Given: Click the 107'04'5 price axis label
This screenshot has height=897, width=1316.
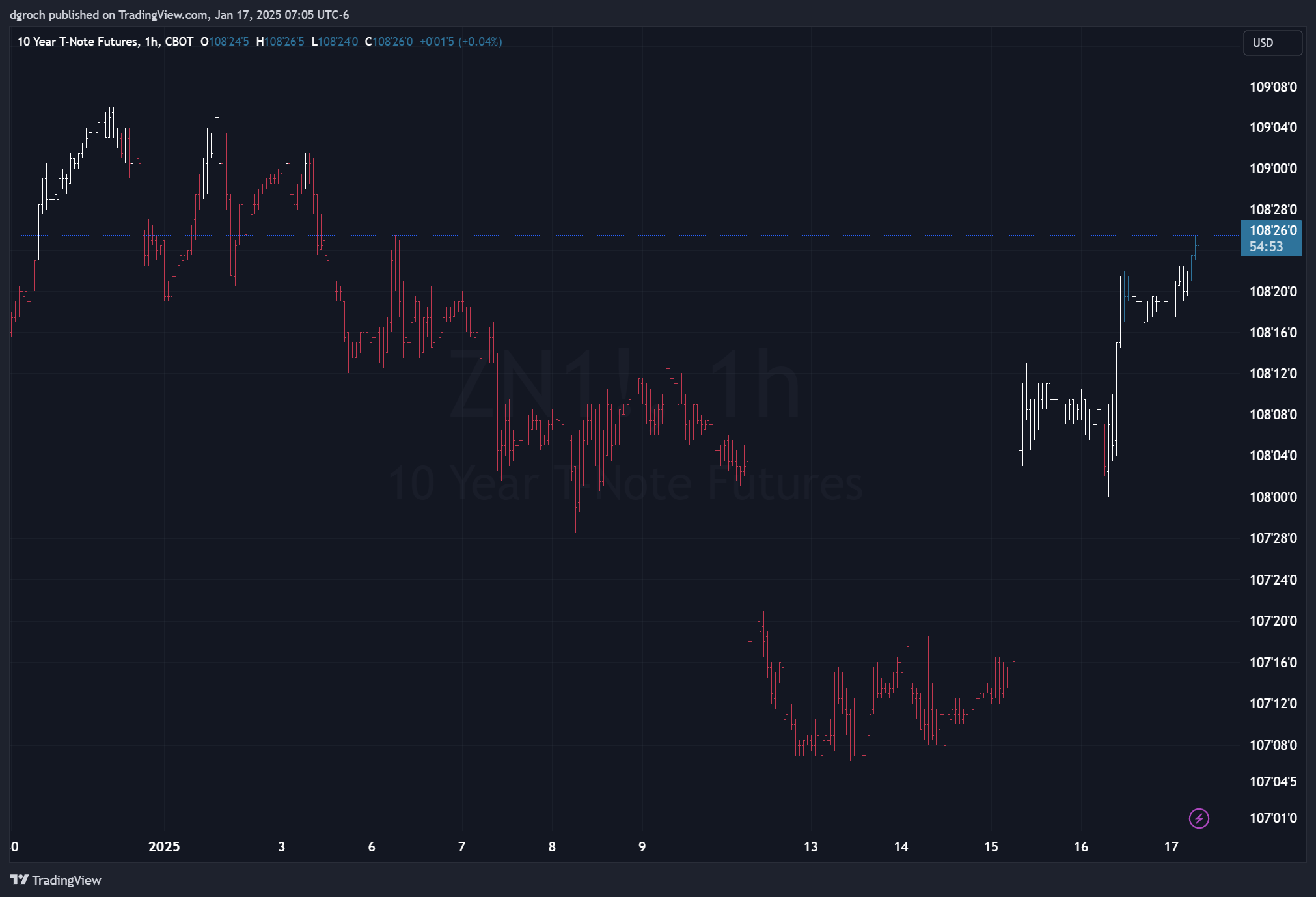Looking at the screenshot, I should 1272,782.
